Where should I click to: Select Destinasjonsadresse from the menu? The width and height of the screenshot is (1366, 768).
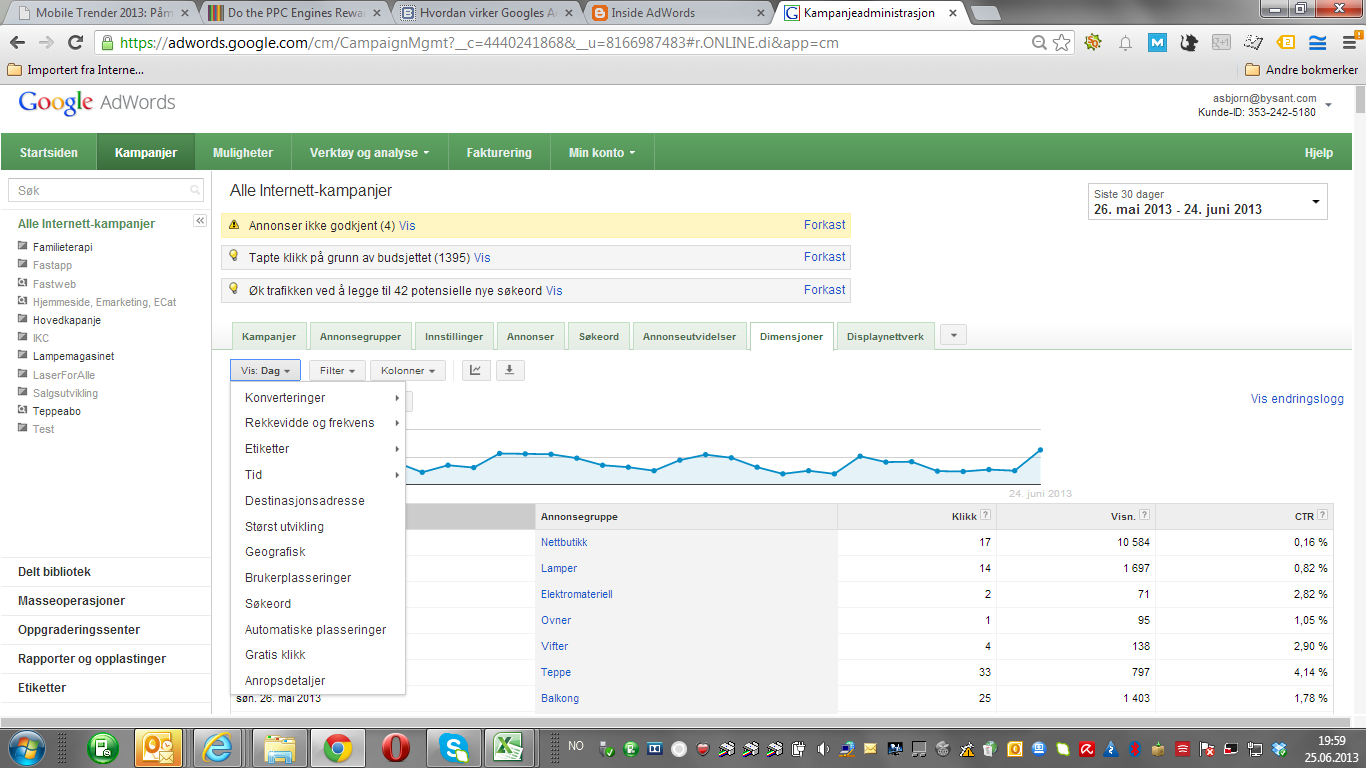[x=318, y=501]
